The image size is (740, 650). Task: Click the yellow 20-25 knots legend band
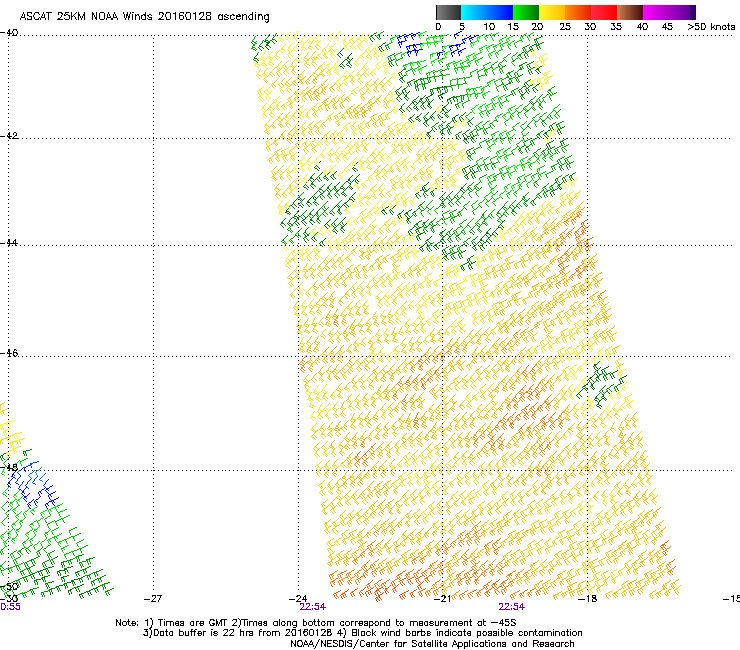pyautogui.click(x=552, y=12)
